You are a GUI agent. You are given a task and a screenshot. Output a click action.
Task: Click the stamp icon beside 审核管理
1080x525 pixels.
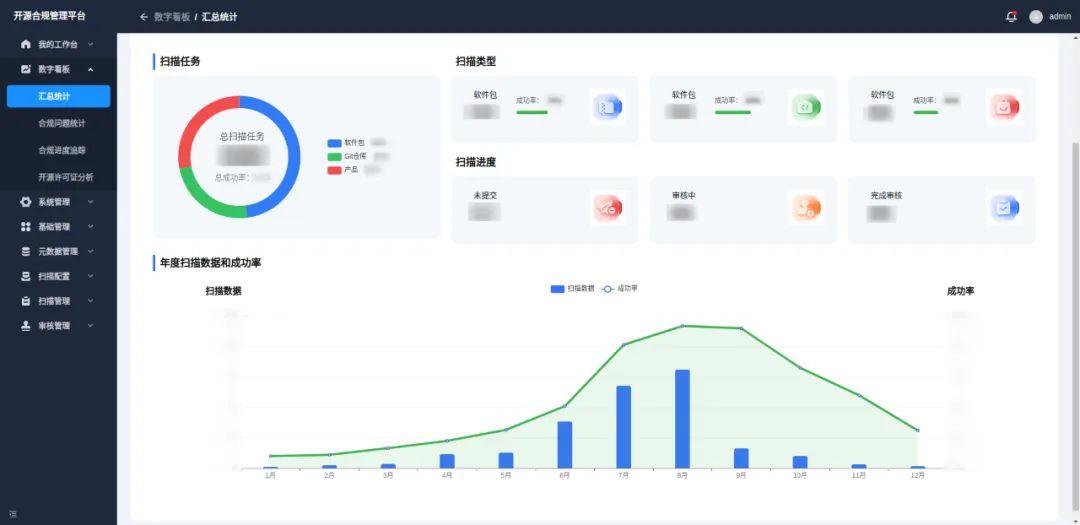coord(26,326)
